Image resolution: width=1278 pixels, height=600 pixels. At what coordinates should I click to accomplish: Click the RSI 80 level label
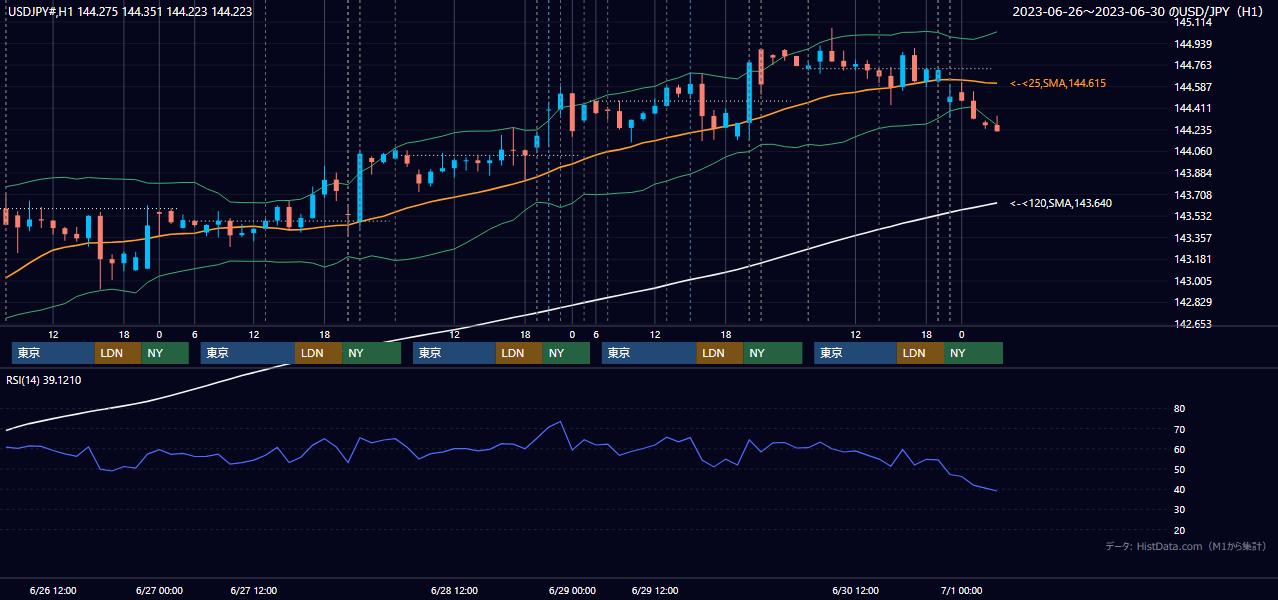tap(1180, 409)
